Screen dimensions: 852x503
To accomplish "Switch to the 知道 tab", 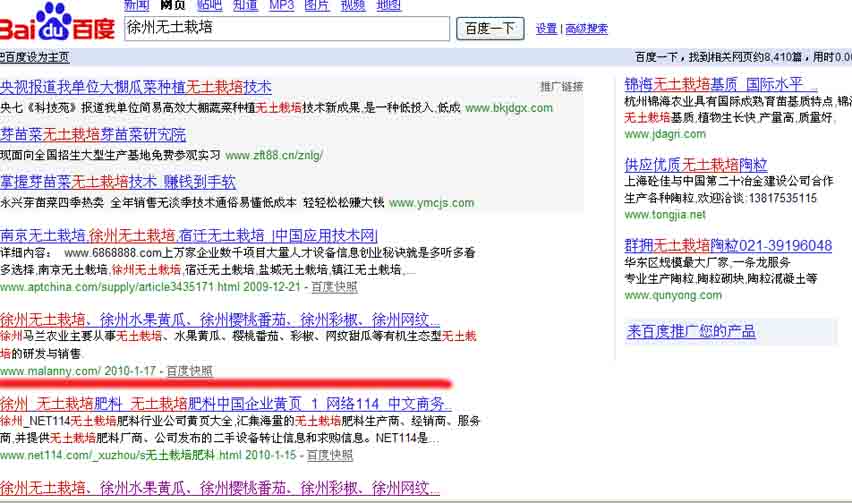I will (246, 5).
